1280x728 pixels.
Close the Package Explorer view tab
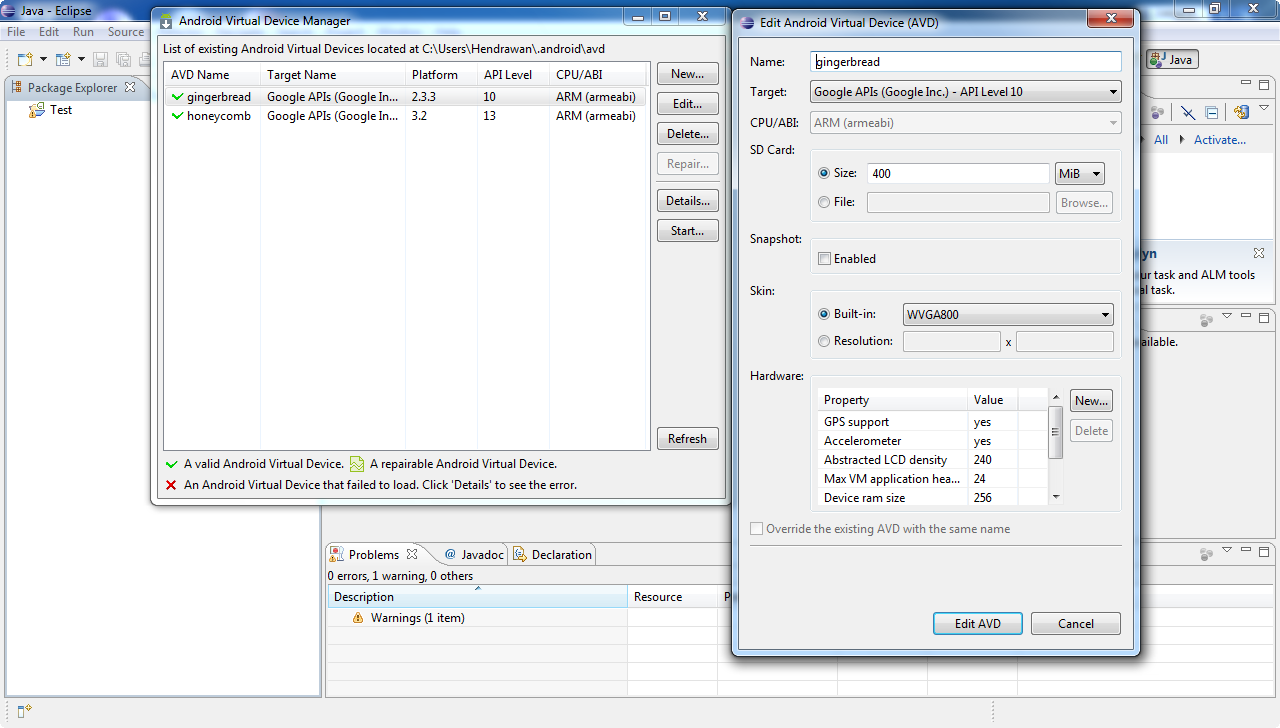(x=129, y=88)
